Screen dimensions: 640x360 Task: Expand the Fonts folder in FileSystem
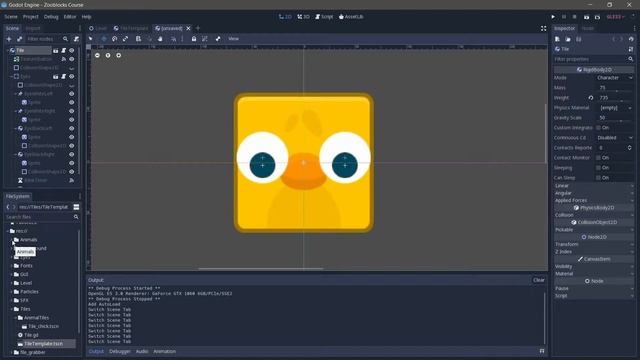pyautogui.click(x=11, y=266)
